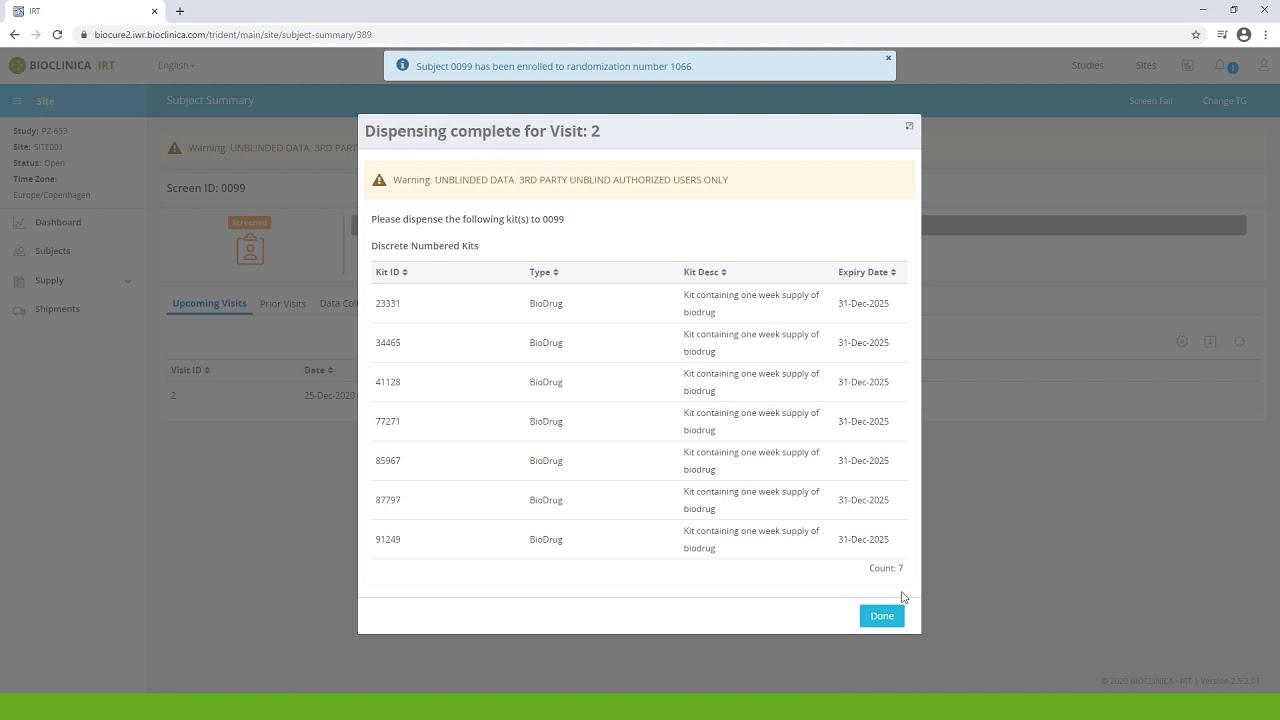Sort table by Kit ID column
The width and height of the screenshot is (1280, 720).
(391, 272)
